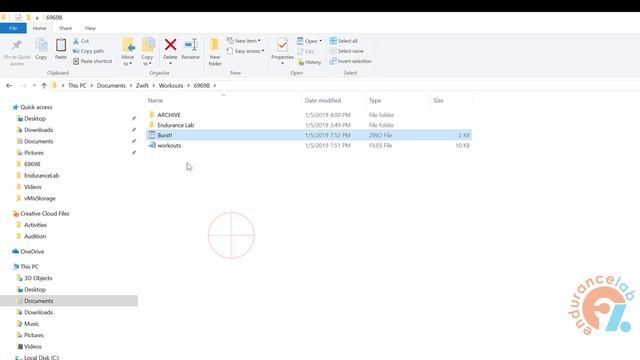Screen dimensions: 640x360
Task: Expand chevron after 69698 in address bar
Action: pos(215,86)
